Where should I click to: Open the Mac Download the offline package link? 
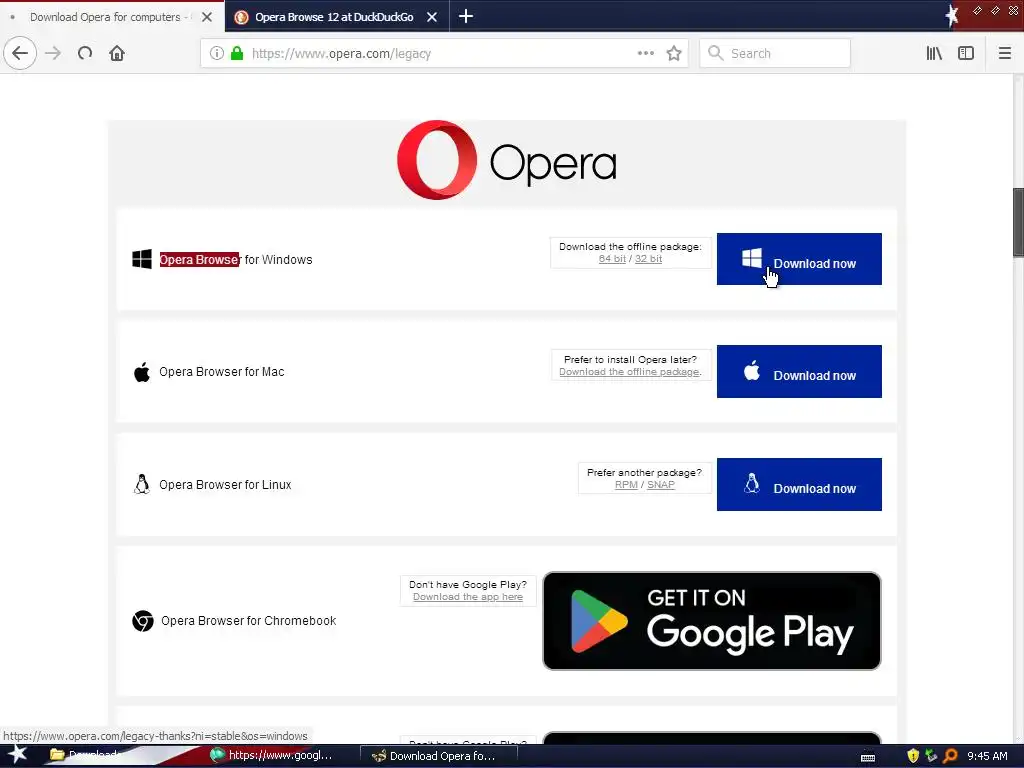tap(630, 372)
